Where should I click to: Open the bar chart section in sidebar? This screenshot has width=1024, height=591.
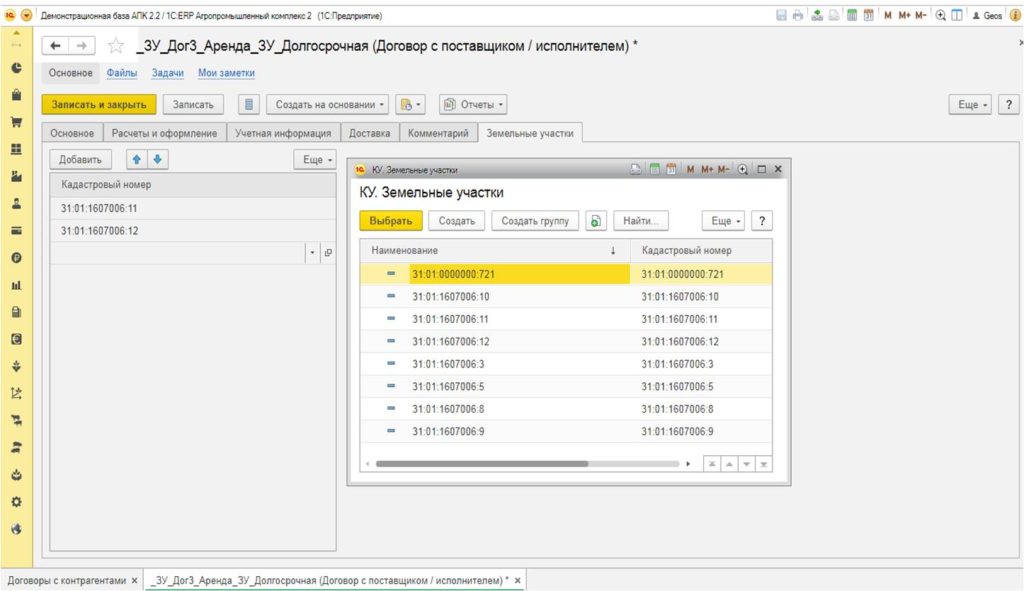click(16, 285)
